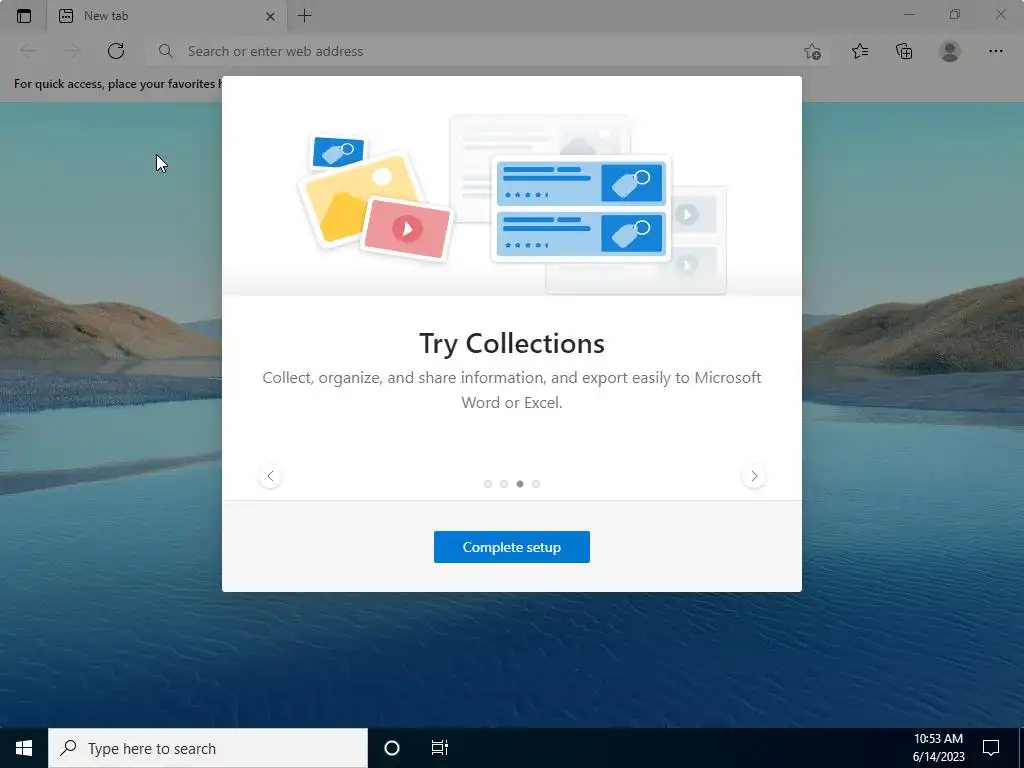Viewport: 1024px width, 768px height.
Task: Select the second carousel dot
Action: click(x=504, y=484)
